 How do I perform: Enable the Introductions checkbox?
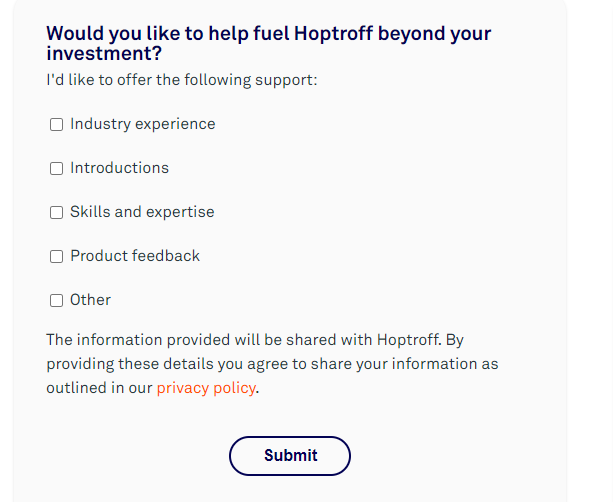click(57, 169)
